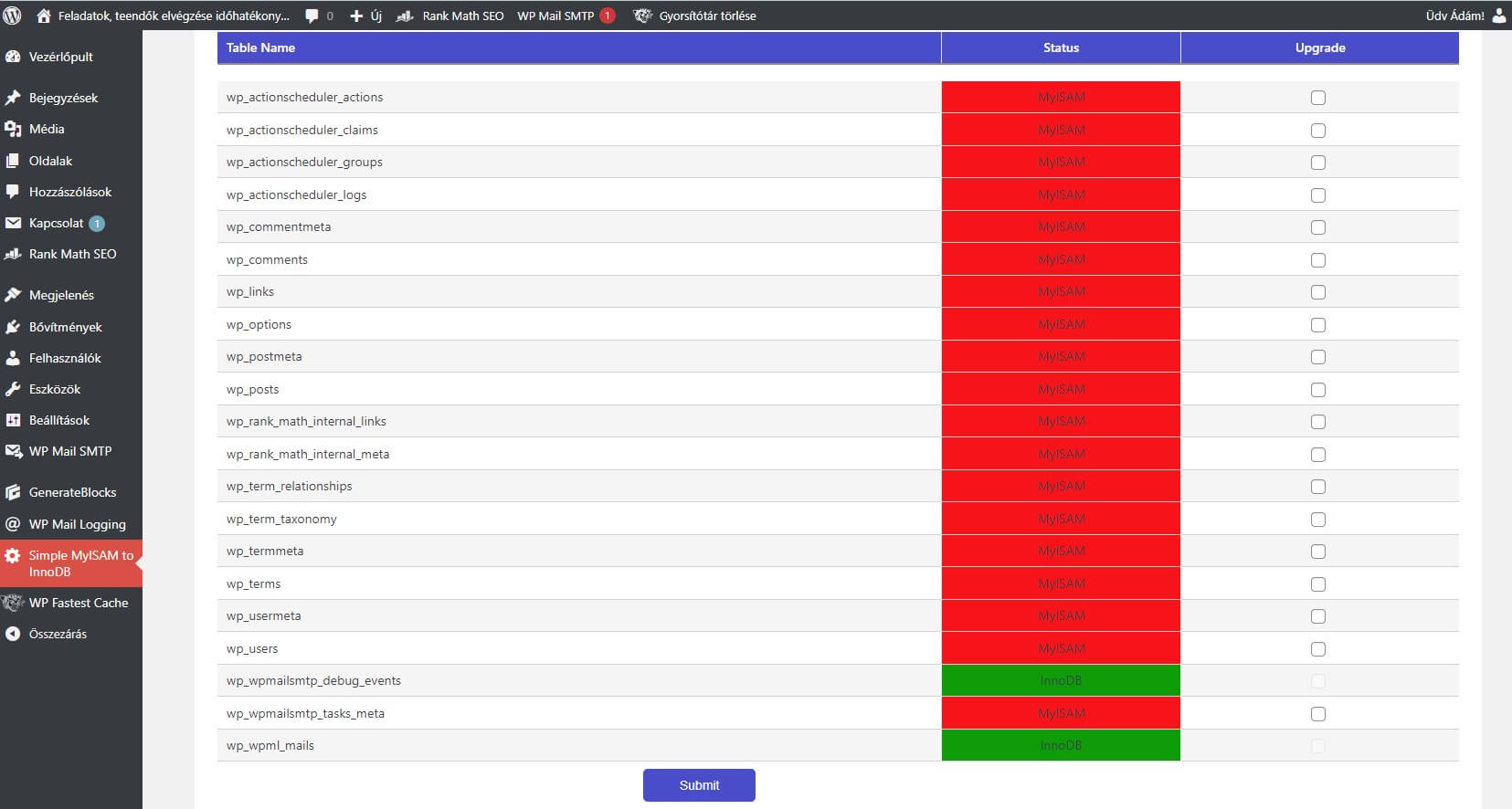Check the wp_usermeta upgrade box
Screen dimensions: 1512x809
tap(1318, 616)
